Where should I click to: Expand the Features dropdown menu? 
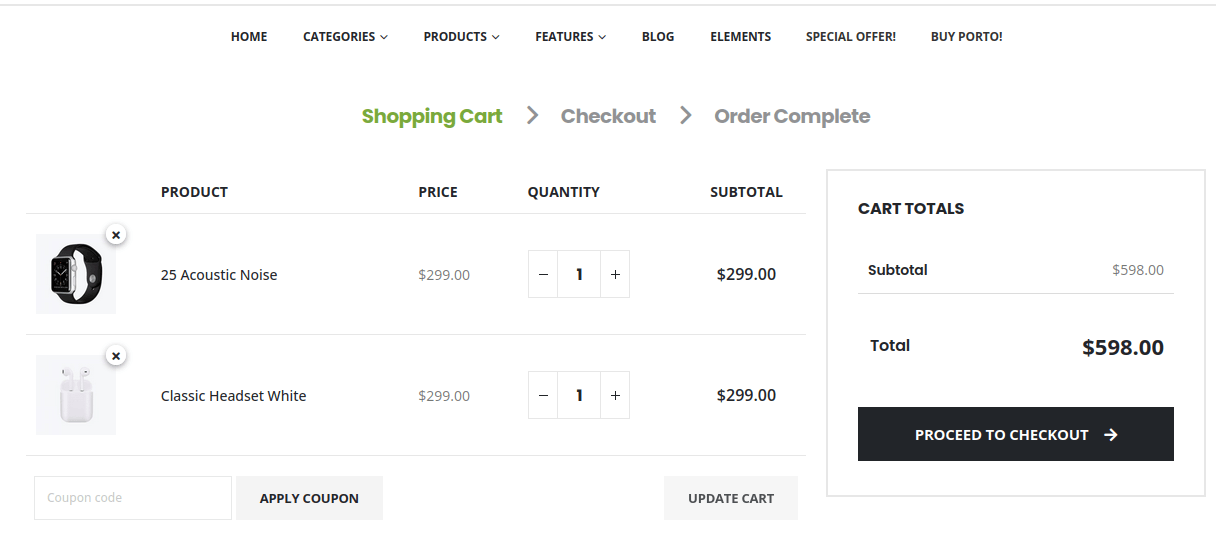(x=570, y=37)
